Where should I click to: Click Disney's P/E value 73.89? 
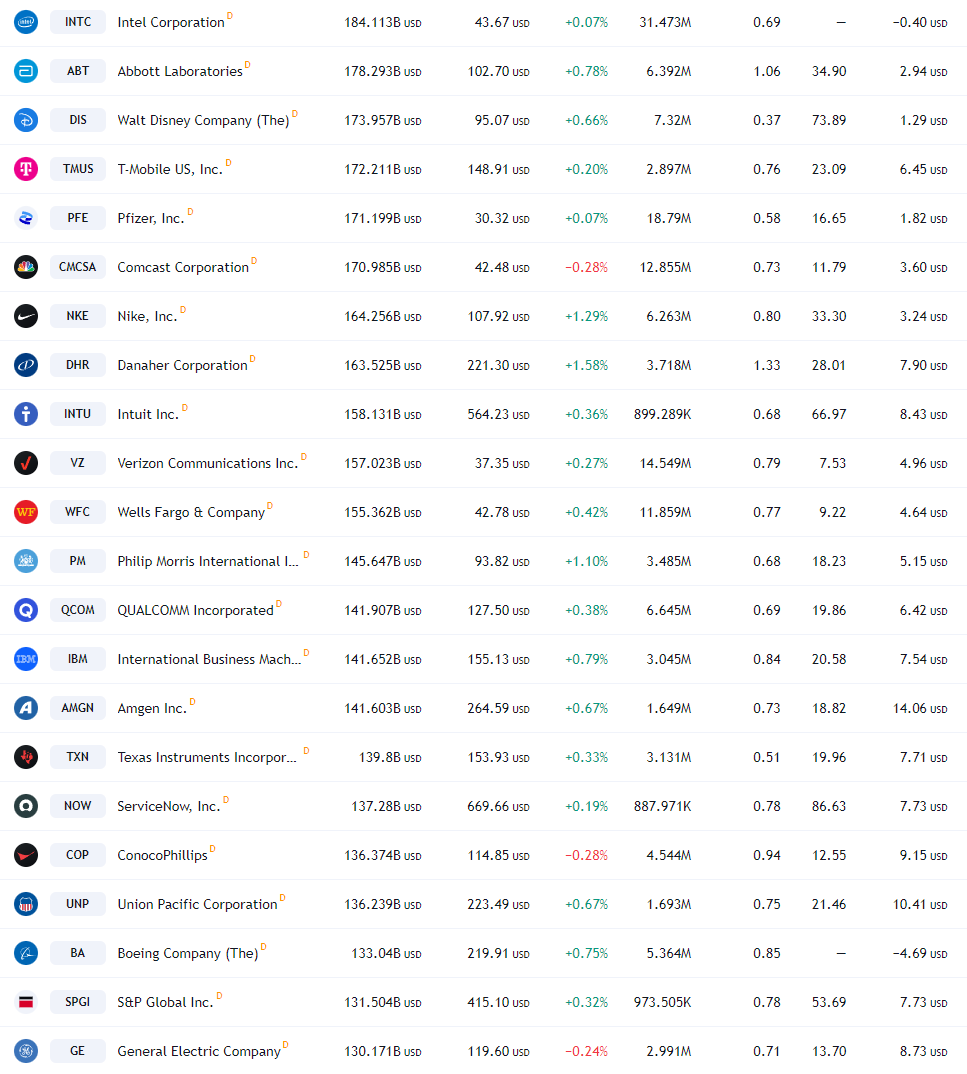829,121
